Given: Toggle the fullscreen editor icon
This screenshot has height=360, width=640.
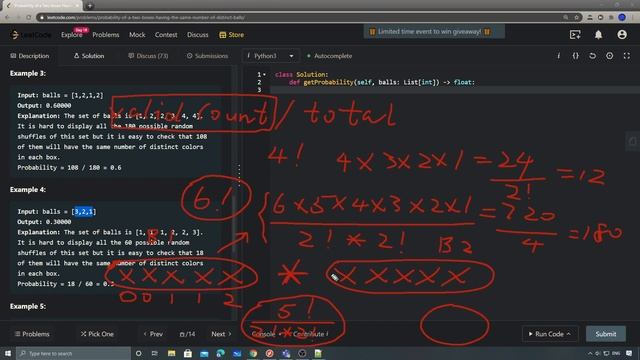Looking at the screenshot, I should point(627,56).
